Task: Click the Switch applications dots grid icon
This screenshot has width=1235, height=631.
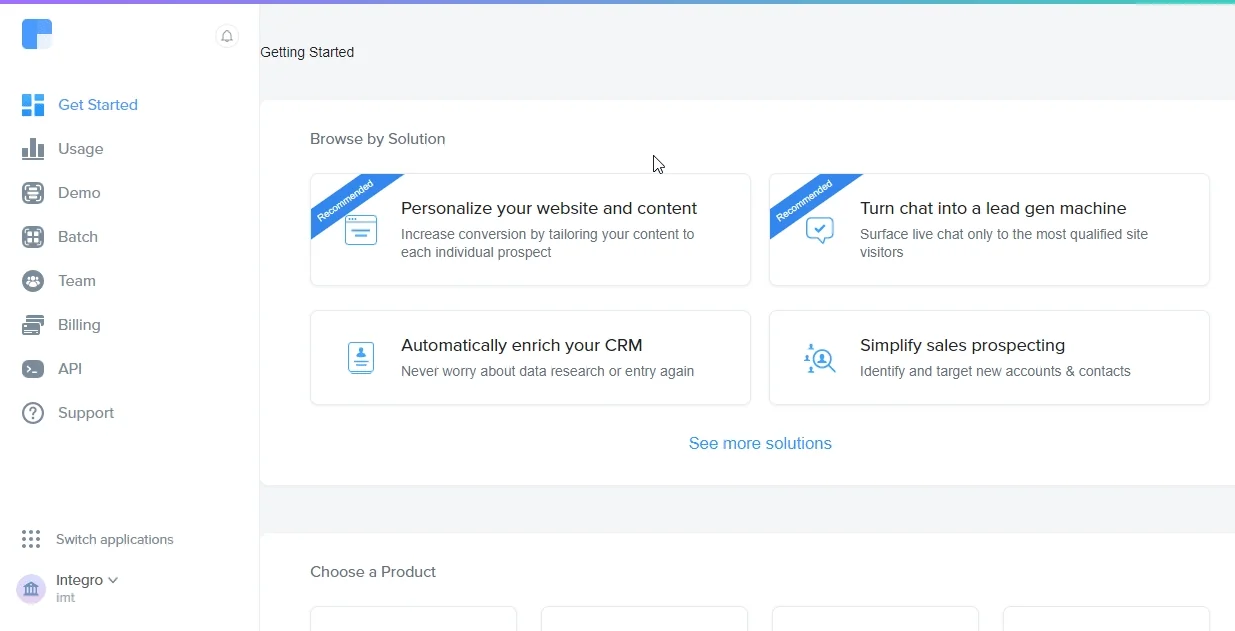Action: (x=31, y=539)
